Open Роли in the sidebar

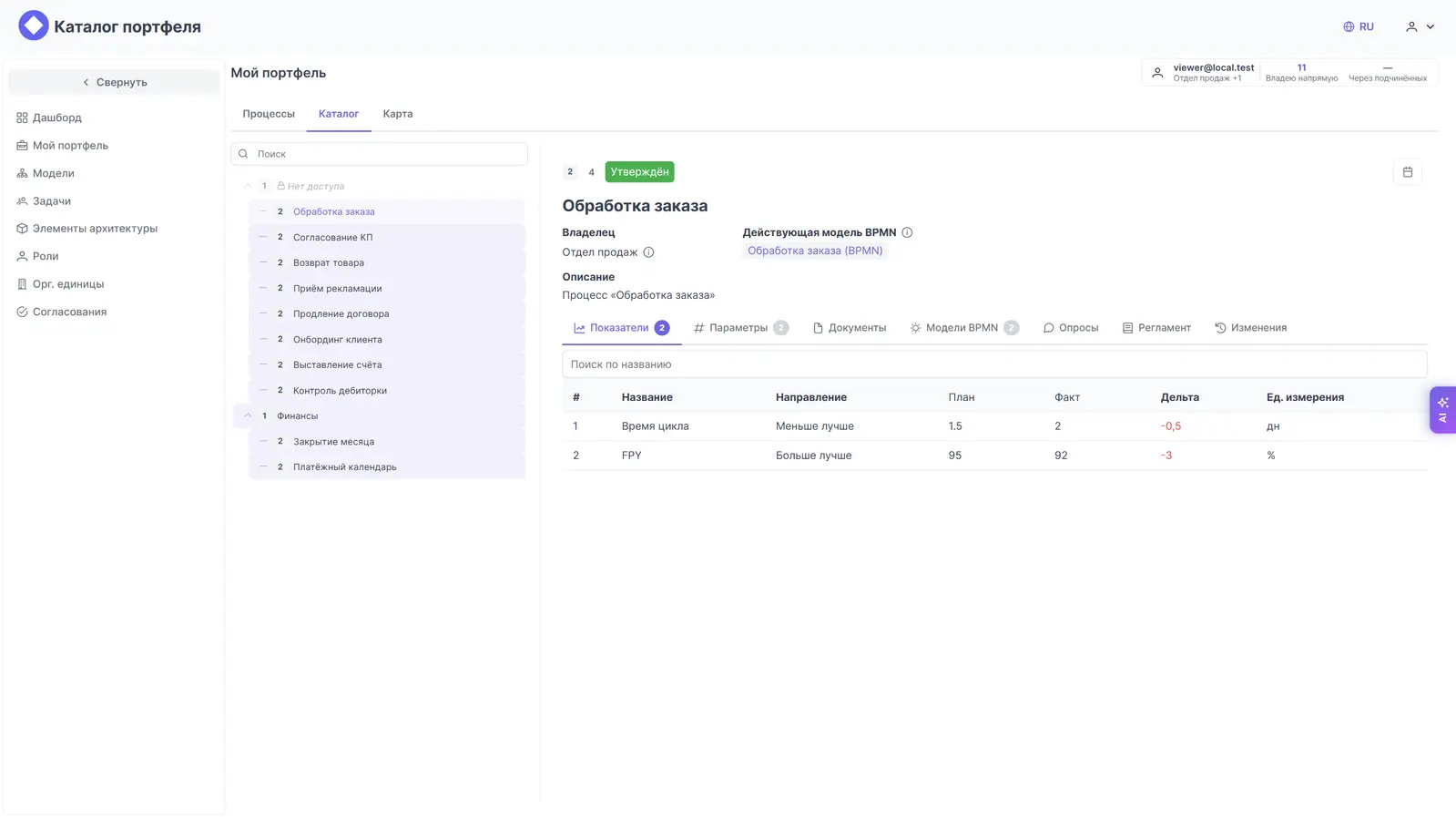pos(37,257)
